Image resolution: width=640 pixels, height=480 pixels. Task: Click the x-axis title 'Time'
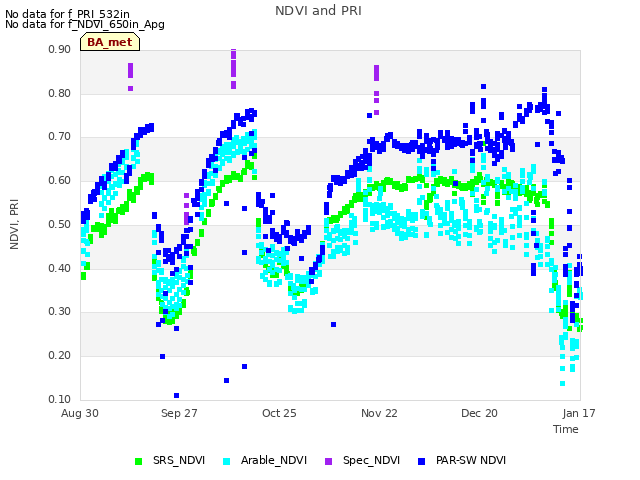pyautogui.click(x=566, y=429)
